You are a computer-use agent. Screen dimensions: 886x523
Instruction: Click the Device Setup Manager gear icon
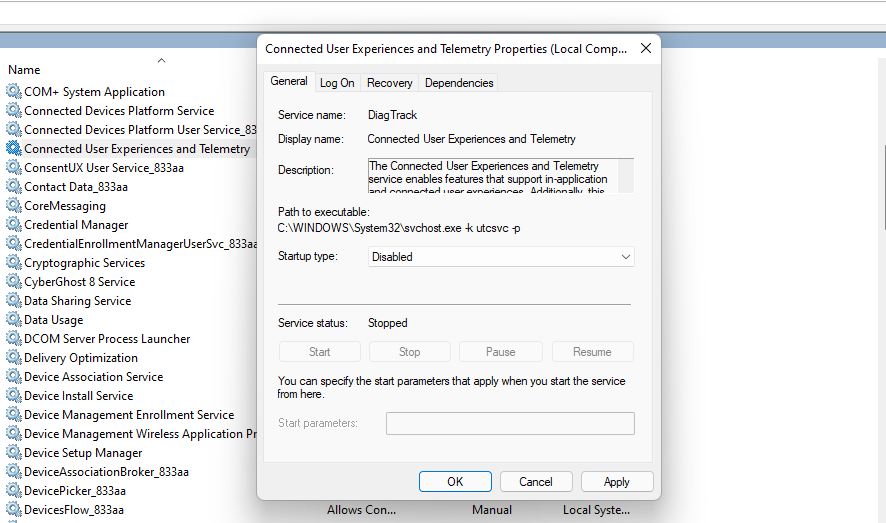(x=13, y=453)
